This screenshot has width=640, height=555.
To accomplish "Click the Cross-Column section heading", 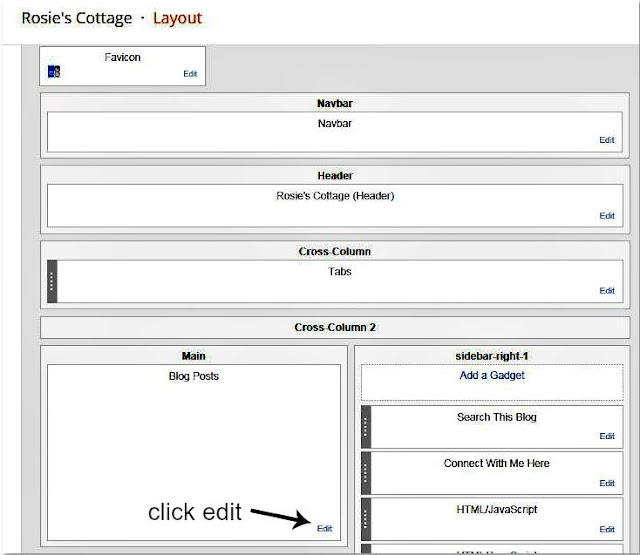I will pos(335,251).
